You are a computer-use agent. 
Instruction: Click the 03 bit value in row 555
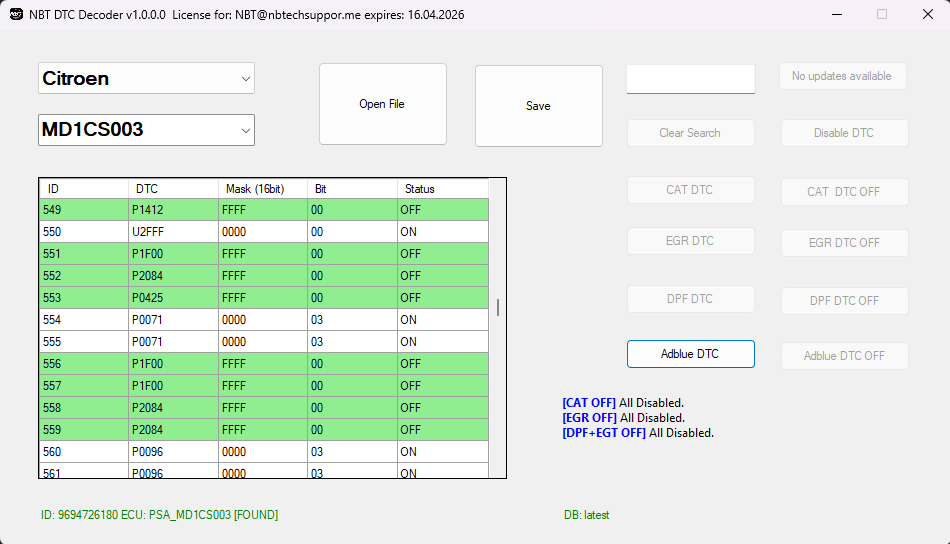(x=352, y=342)
